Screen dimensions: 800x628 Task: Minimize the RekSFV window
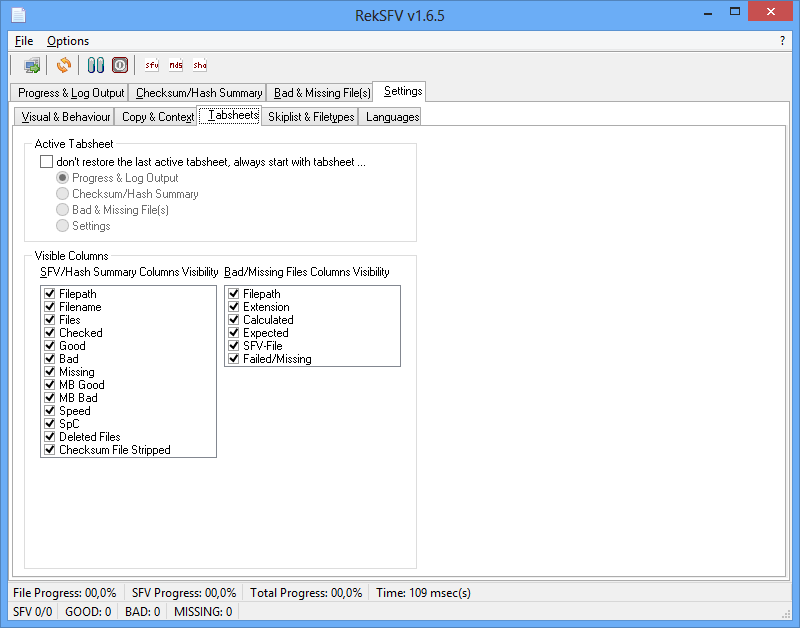tap(708, 13)
